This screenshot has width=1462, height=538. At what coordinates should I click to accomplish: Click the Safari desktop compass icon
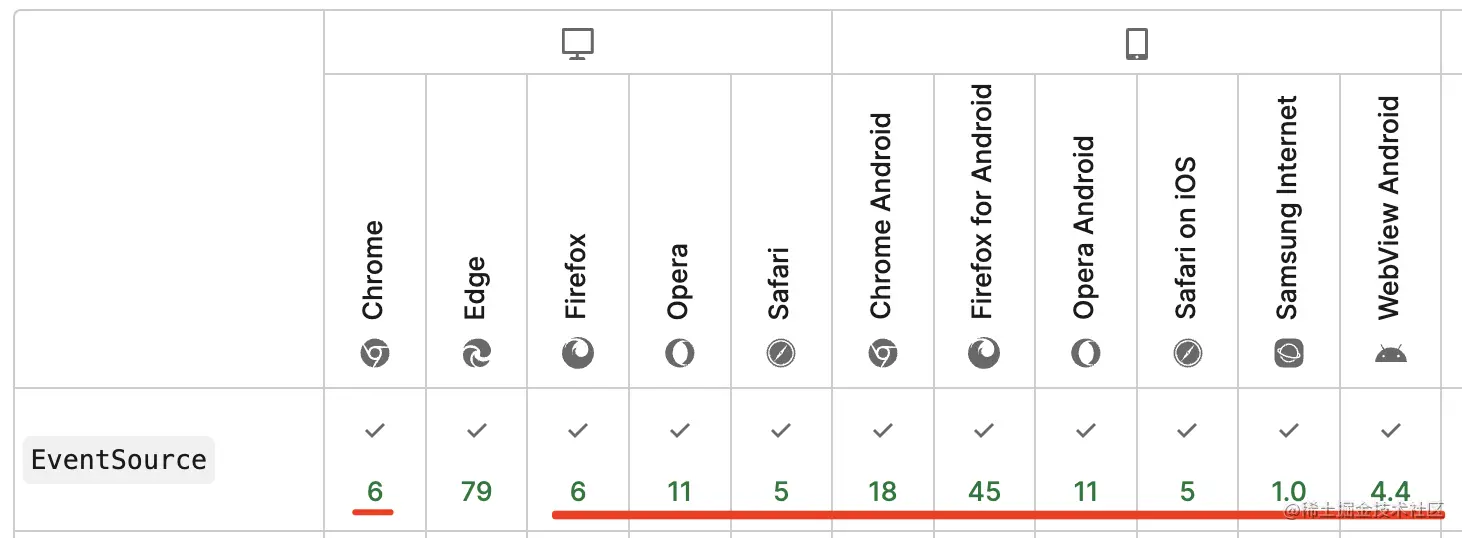click(781, 353)
